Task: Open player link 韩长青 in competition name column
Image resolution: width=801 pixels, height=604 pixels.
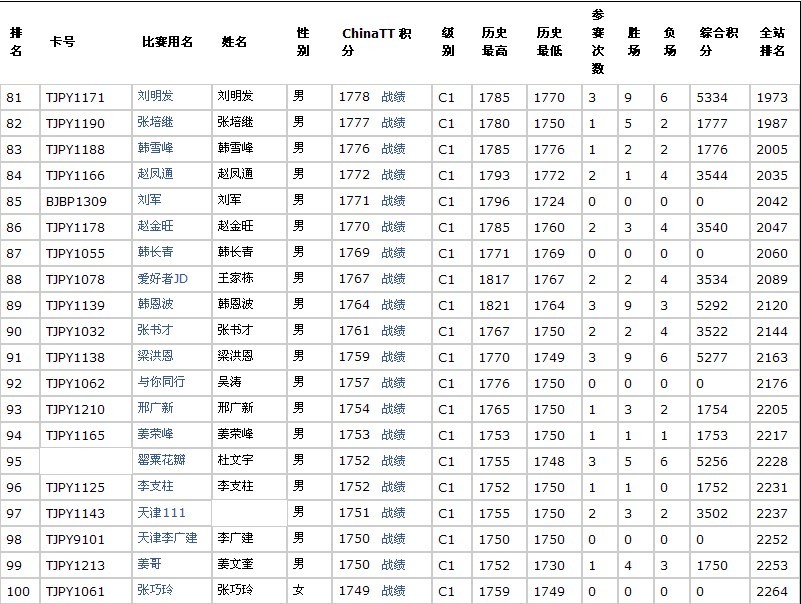Action: [155, 251]
